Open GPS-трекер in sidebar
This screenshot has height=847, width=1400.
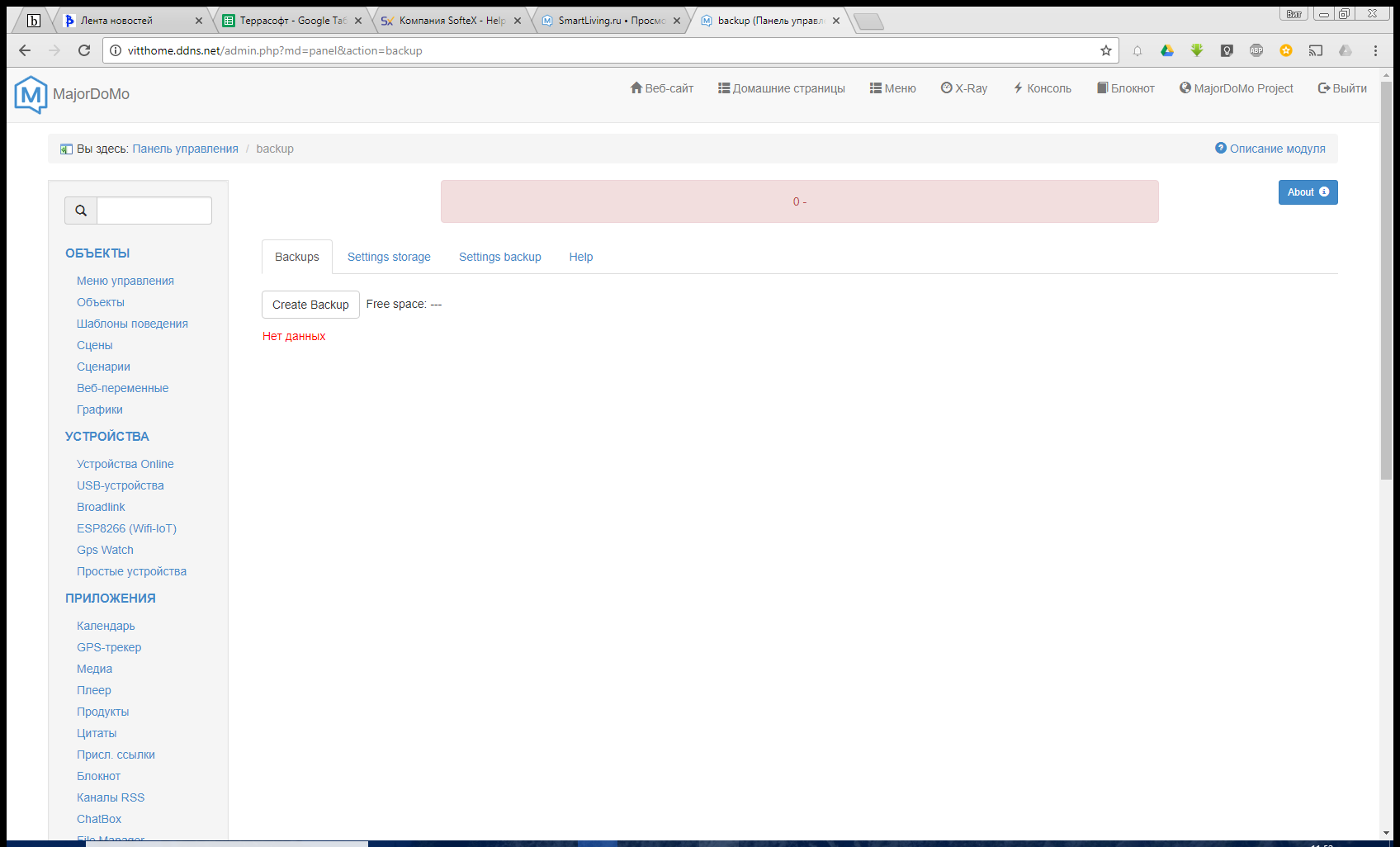pos(109,647)
